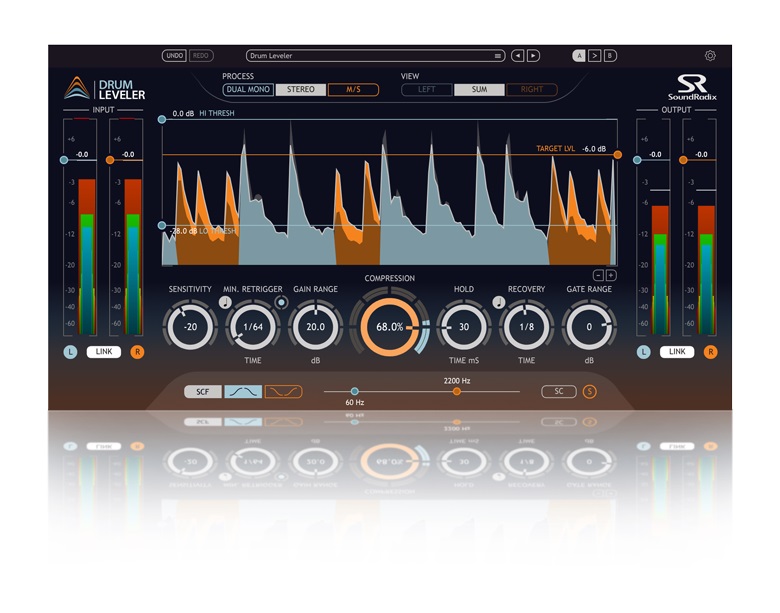Toggle Min. Retrigger note sync icon
Screen dimensions: 780x613
pos(225,302)
